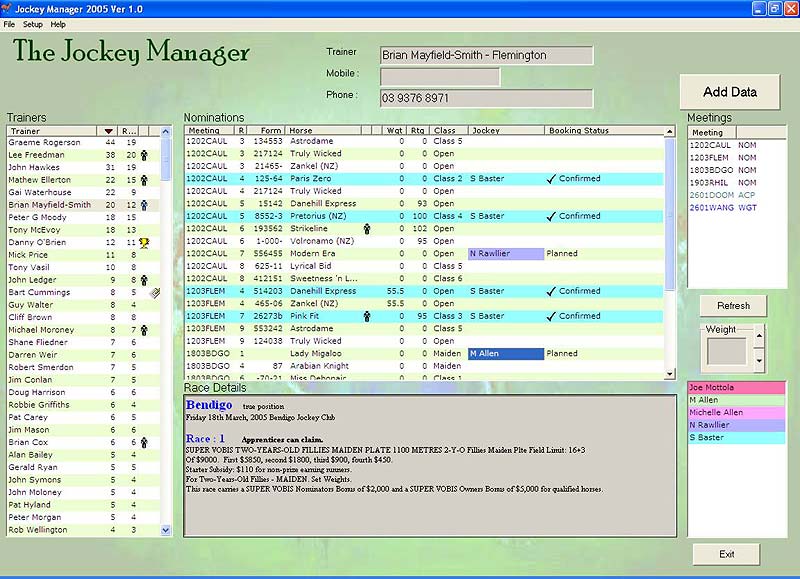Click the jockey icon beside John Ledger
The image size is (800, 579).
click(144, 280)
